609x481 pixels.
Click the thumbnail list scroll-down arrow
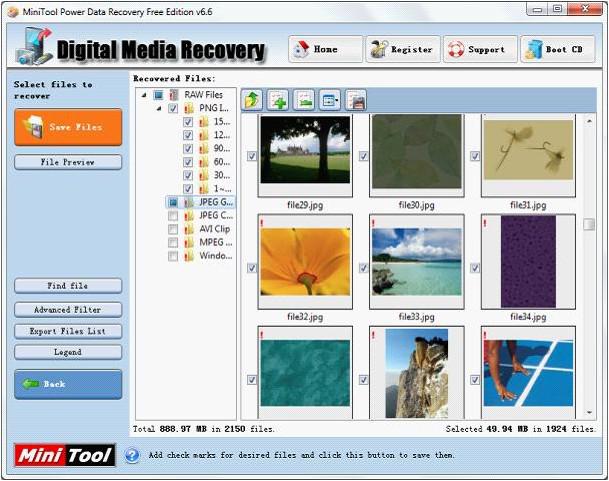(589, 413)
